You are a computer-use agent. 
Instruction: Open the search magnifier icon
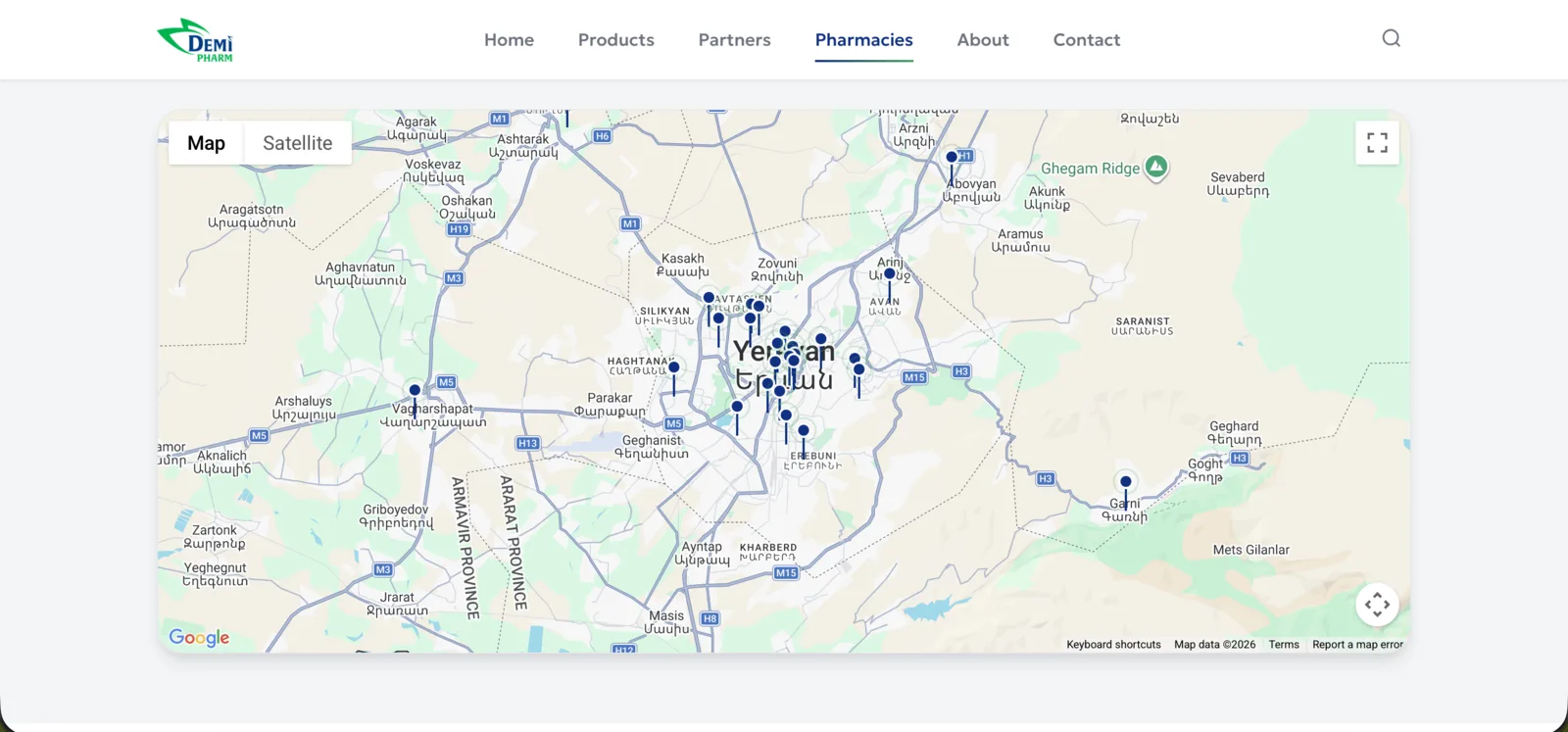pyautogui.click(x=1391, y=38)
